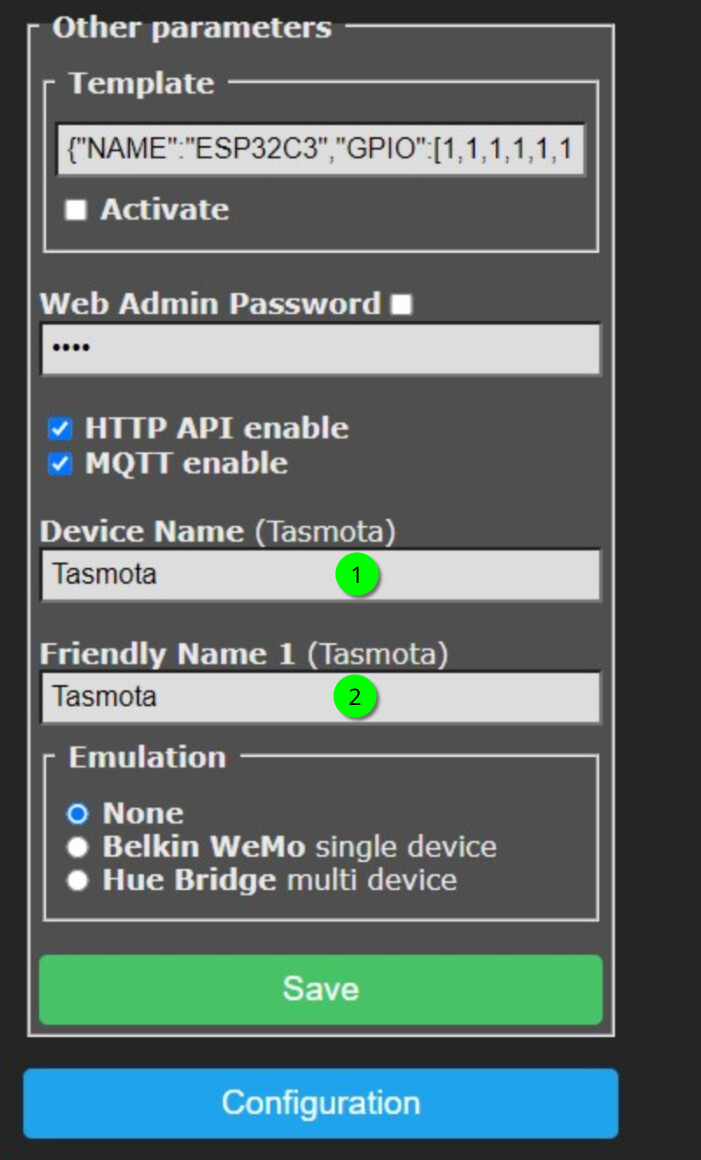This screenshot has height=1160, width=701.
Task: Go back via the Configuration button
Action: [x=320, y=1103]
